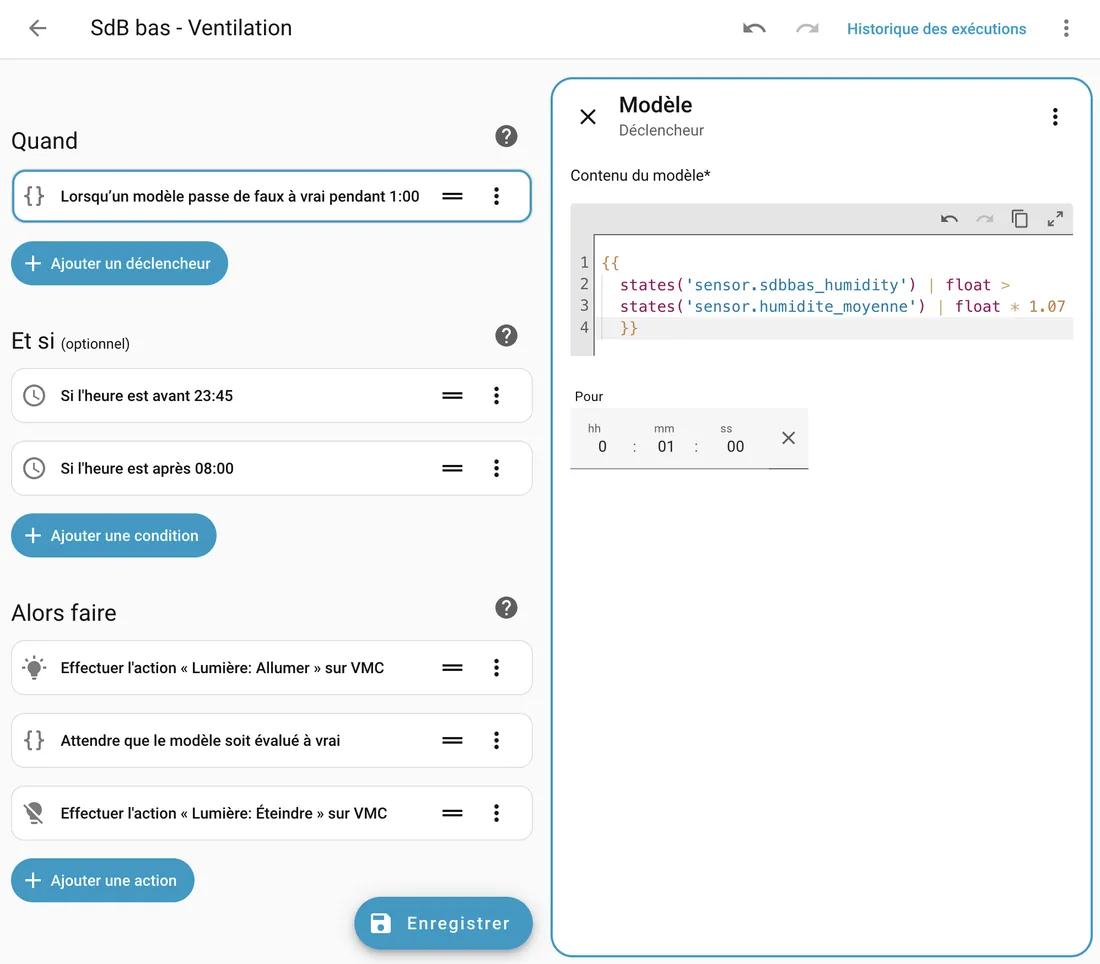This screenshot has width=1100, height=964.
Task: Click the clock icon of après 08:00 condition
Action: click(x=34, y=468)
